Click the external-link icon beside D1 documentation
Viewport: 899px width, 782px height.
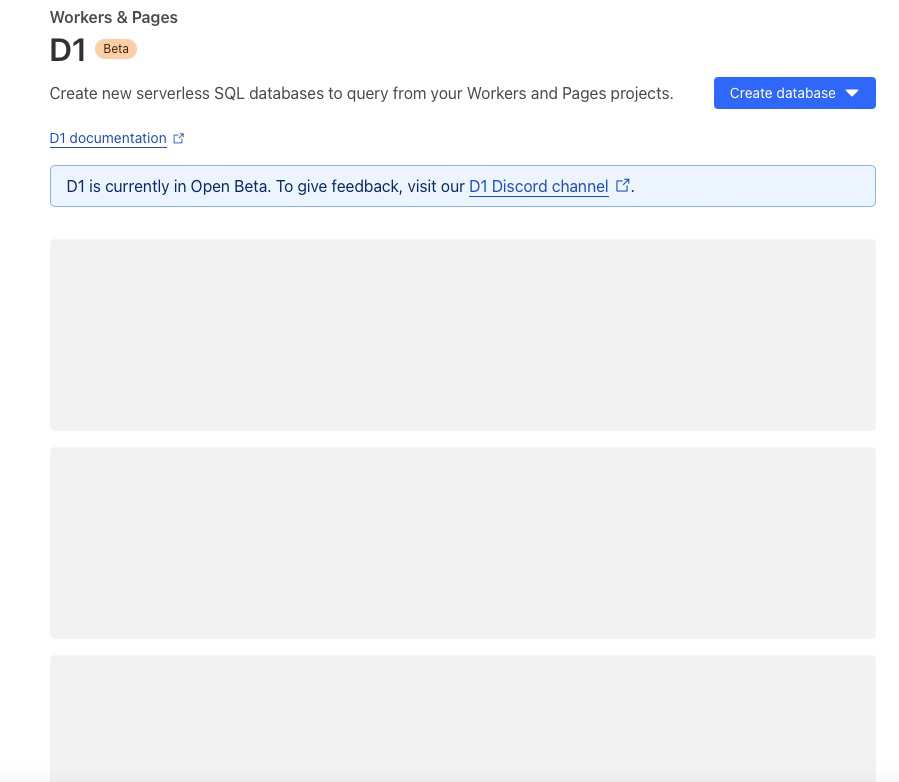tap(179, 138)
